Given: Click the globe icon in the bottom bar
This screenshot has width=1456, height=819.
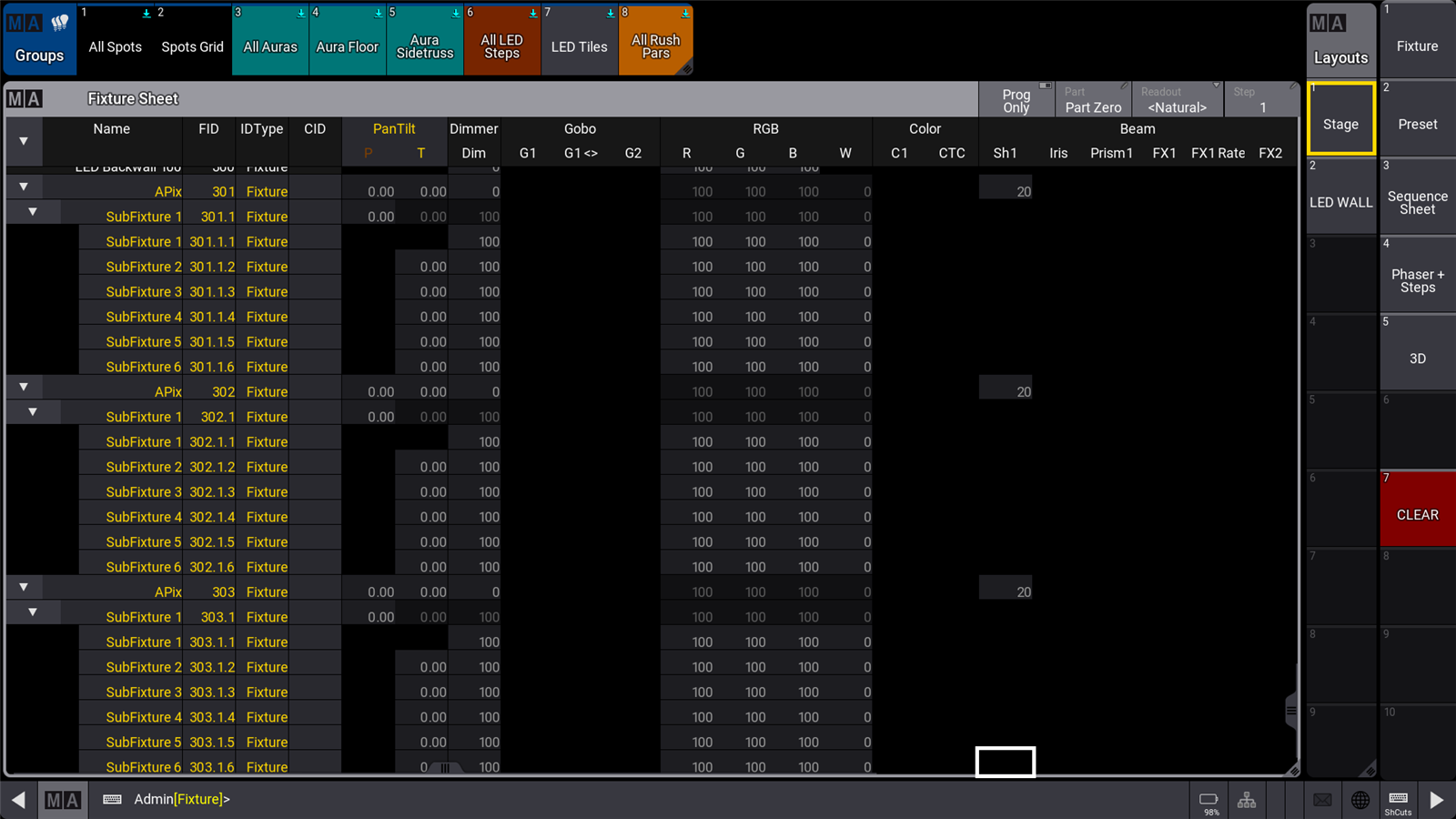Looking at the screenshot, I should (1360, 800).
